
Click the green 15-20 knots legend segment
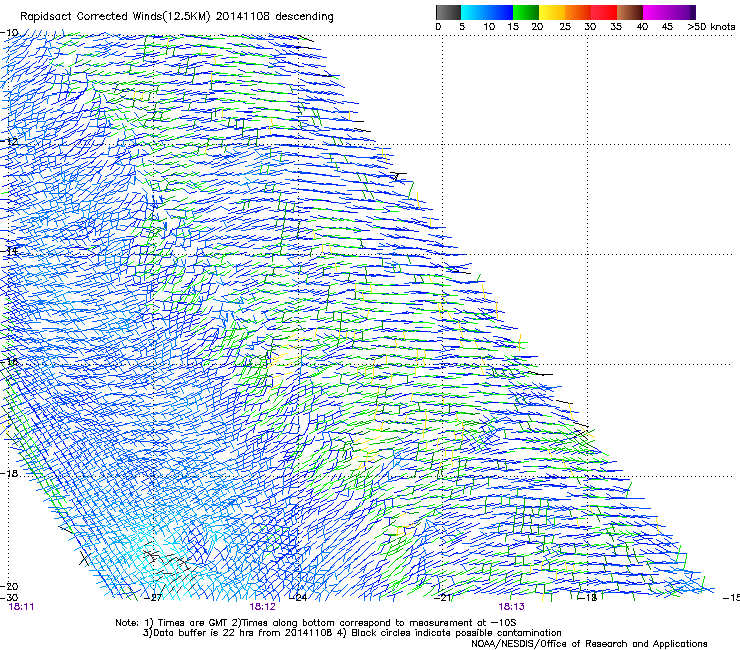[526, 12]
